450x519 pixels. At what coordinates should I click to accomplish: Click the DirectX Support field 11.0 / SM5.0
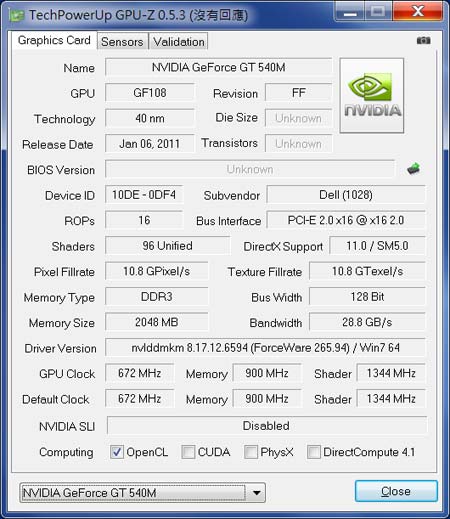tap(377, 246)
